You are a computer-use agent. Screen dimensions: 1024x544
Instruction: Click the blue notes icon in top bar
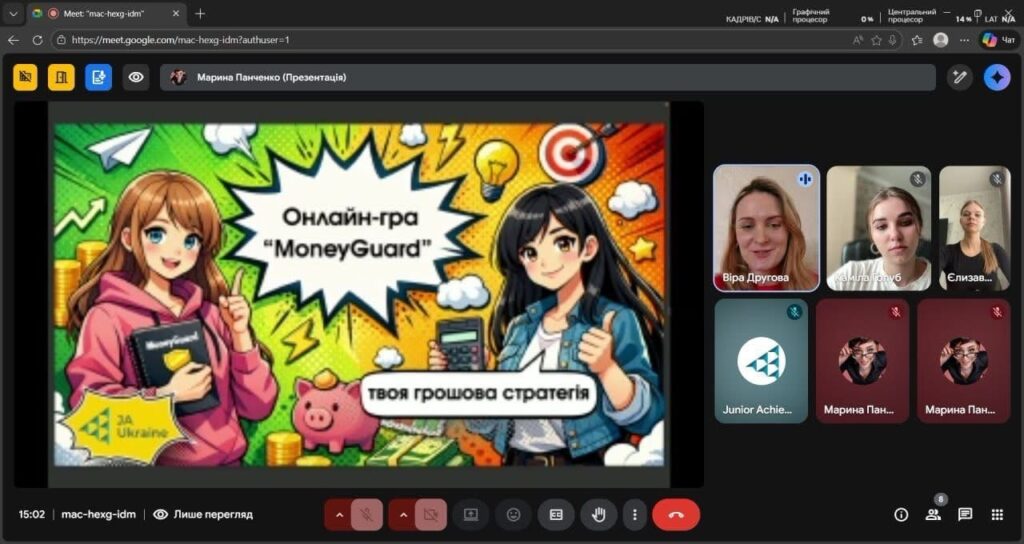[x=98, y=77]
